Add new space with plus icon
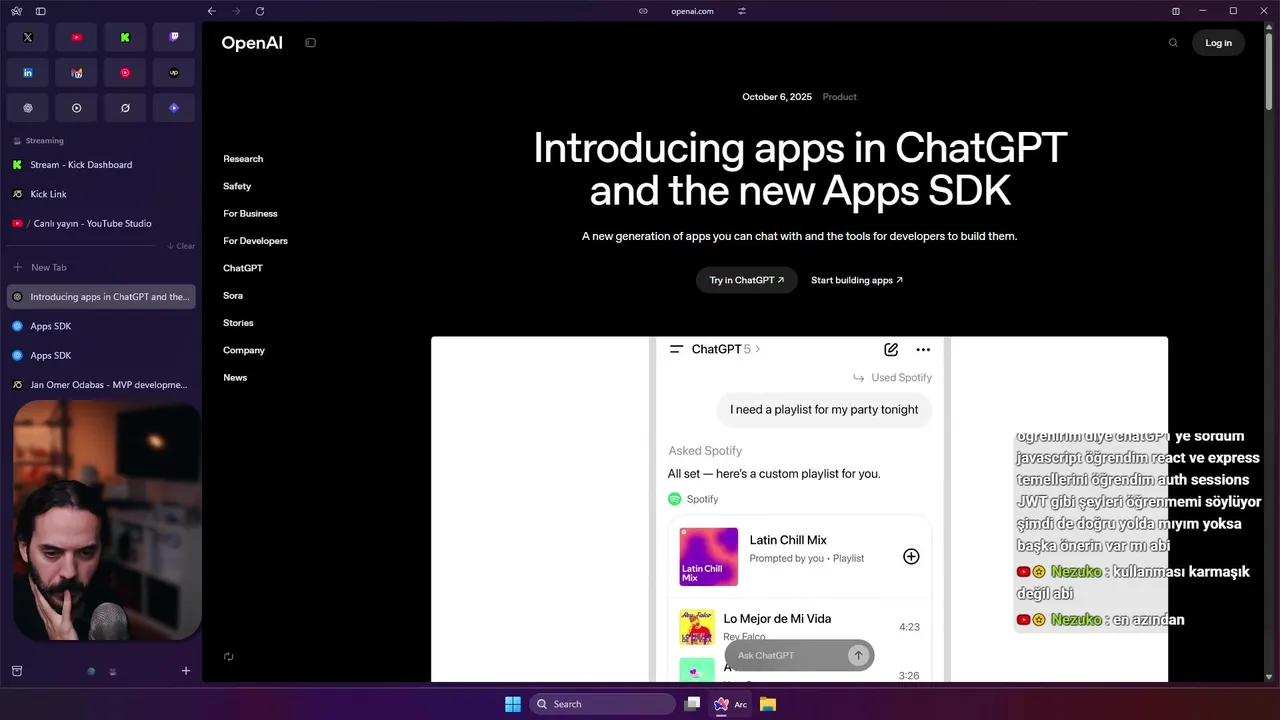 [185, 671]
